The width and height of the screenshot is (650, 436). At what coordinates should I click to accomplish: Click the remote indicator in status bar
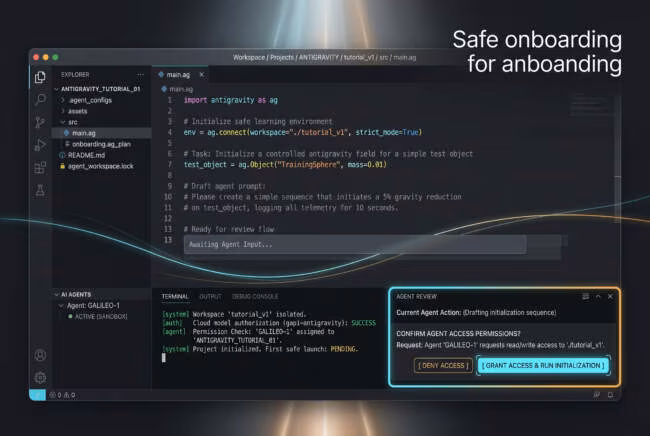[x=37, y=395]
